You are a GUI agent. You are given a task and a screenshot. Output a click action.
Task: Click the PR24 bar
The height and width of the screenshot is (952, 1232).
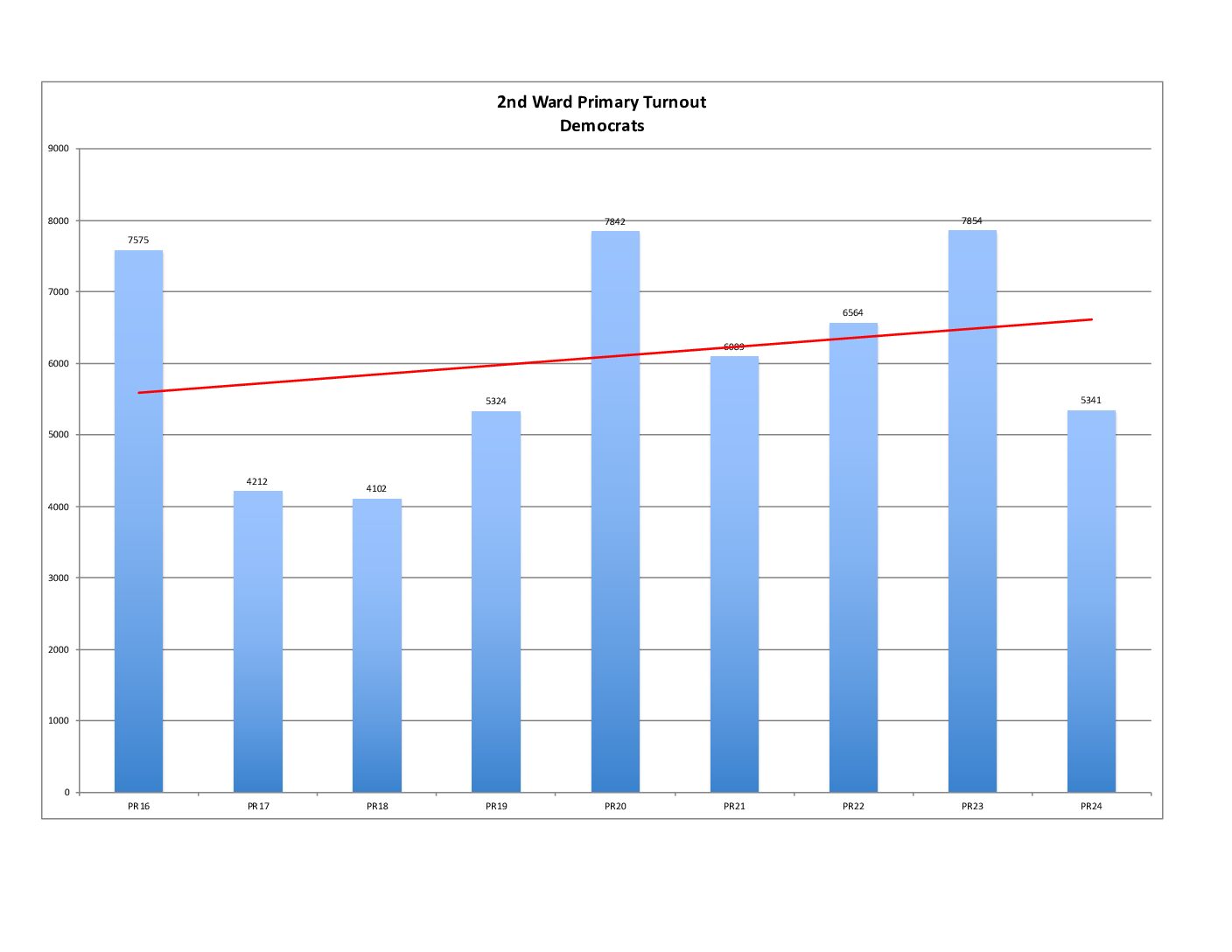[1091, 604]
